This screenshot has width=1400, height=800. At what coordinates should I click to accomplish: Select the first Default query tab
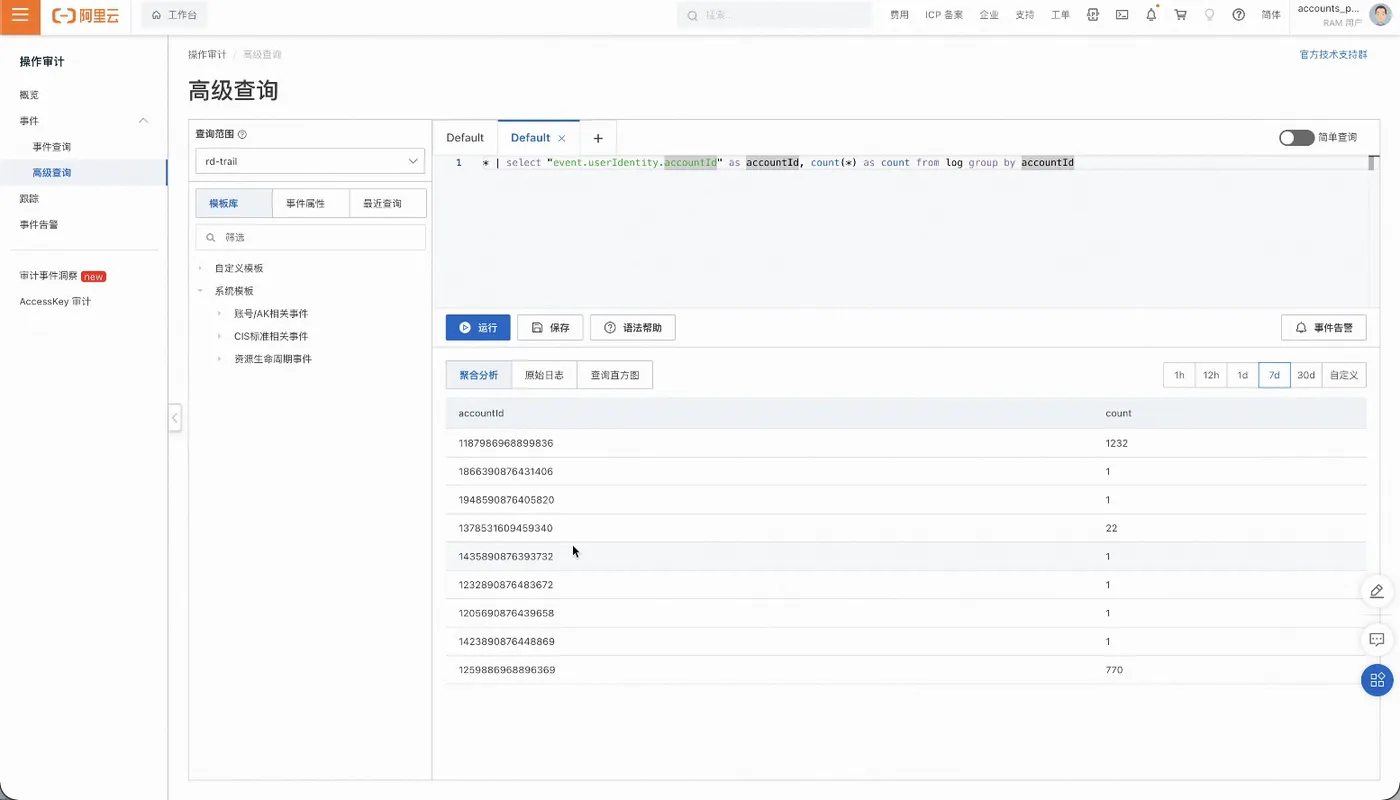pyautogui.click(x=465, y=138)
